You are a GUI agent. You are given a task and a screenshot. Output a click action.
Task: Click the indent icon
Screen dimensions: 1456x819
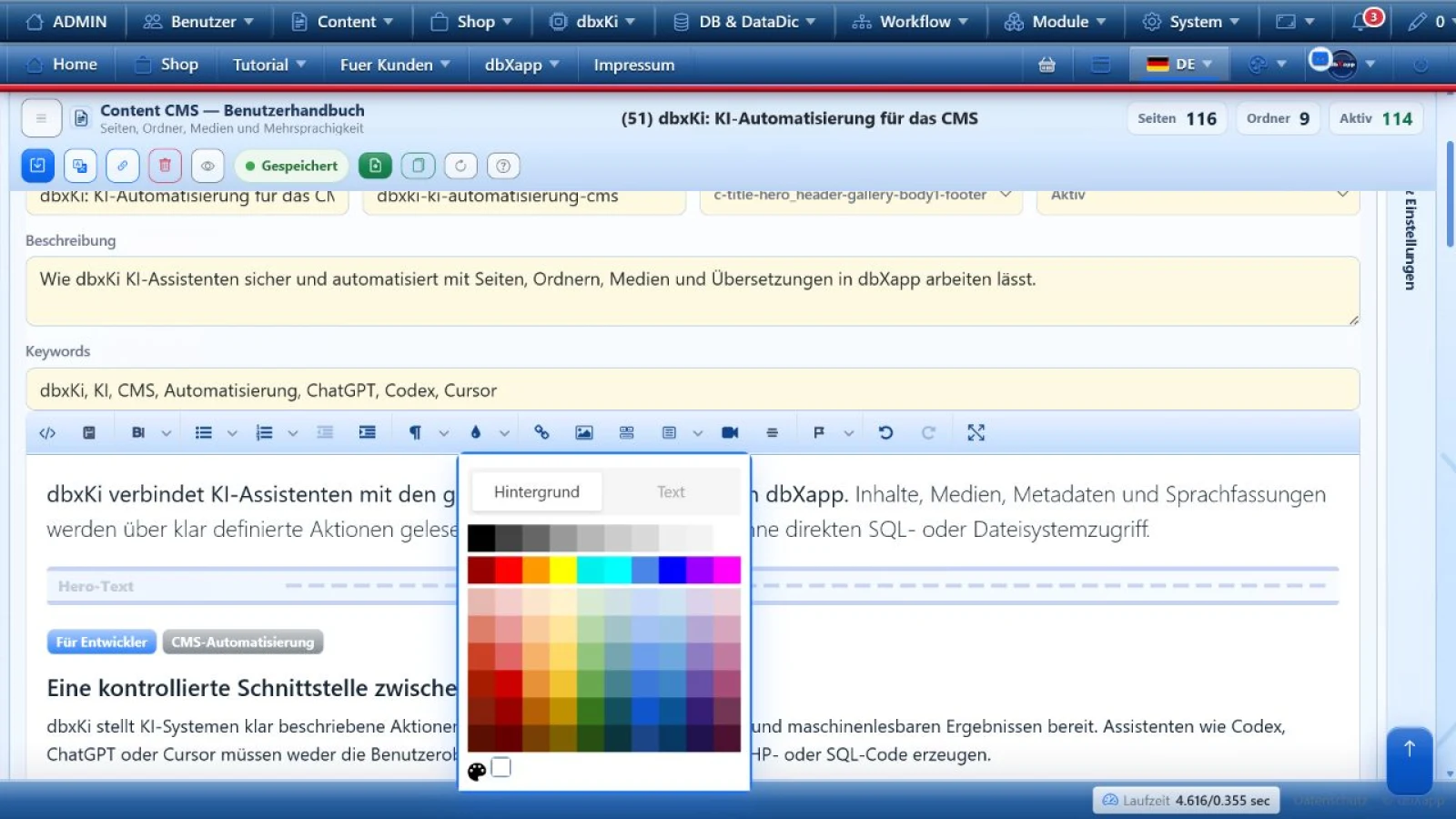[367, 433]
